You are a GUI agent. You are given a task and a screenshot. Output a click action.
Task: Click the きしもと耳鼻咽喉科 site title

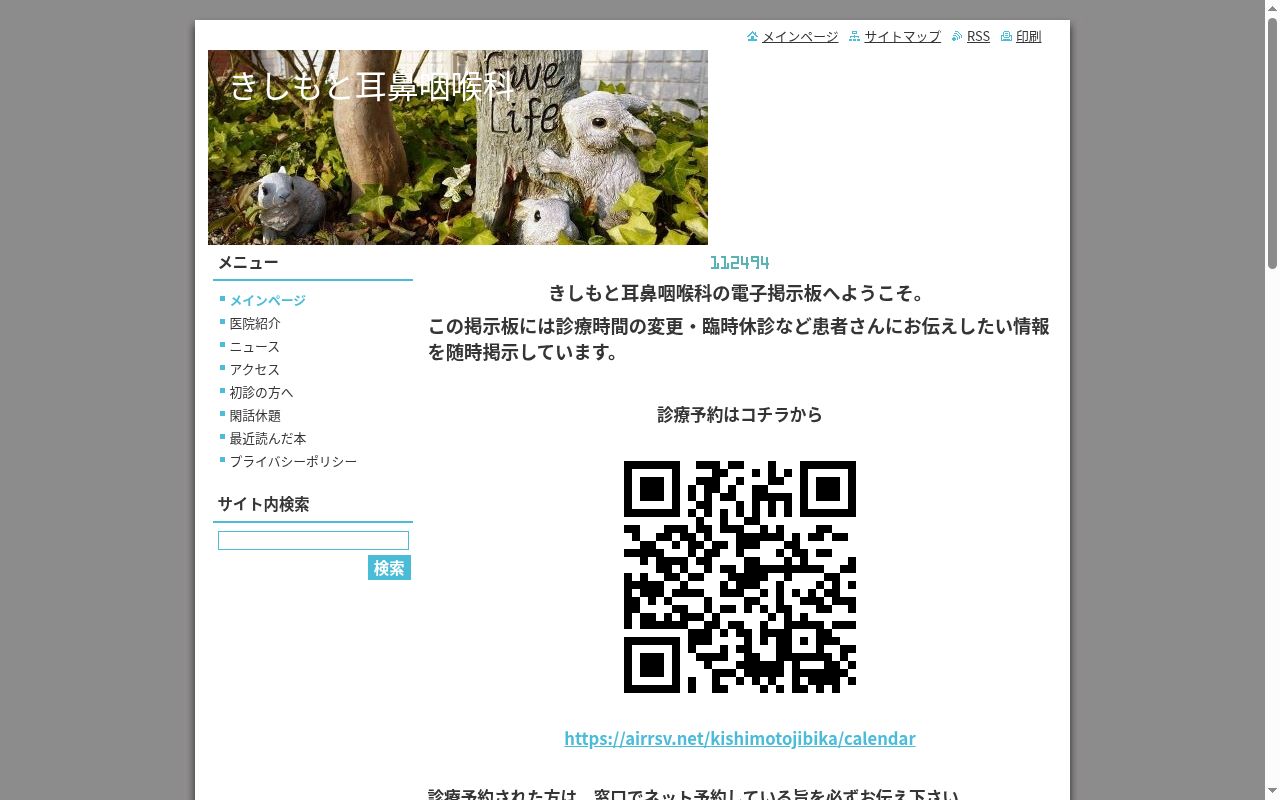(372, 86)
